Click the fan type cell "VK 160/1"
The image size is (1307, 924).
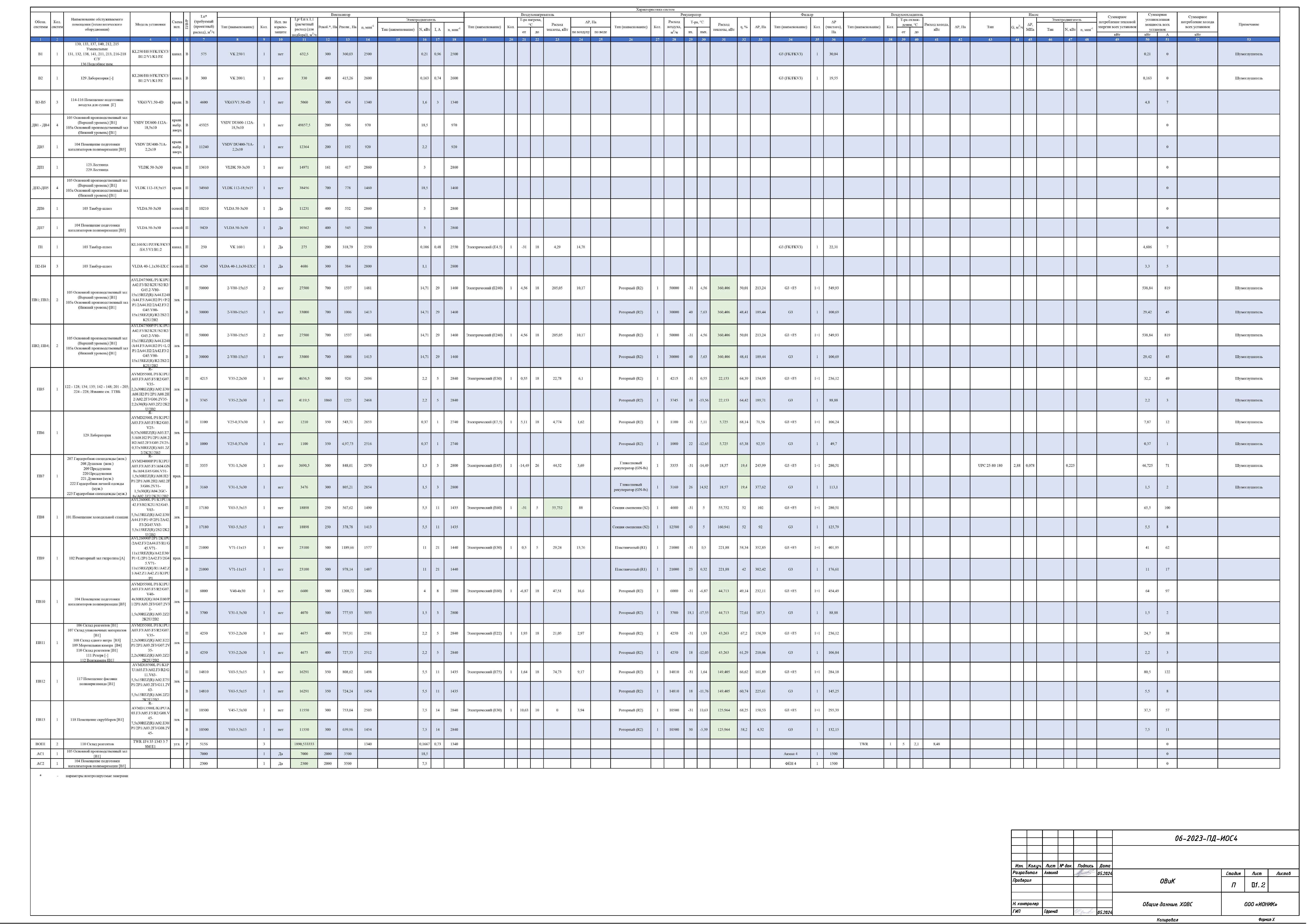click(x=237, y=247)
